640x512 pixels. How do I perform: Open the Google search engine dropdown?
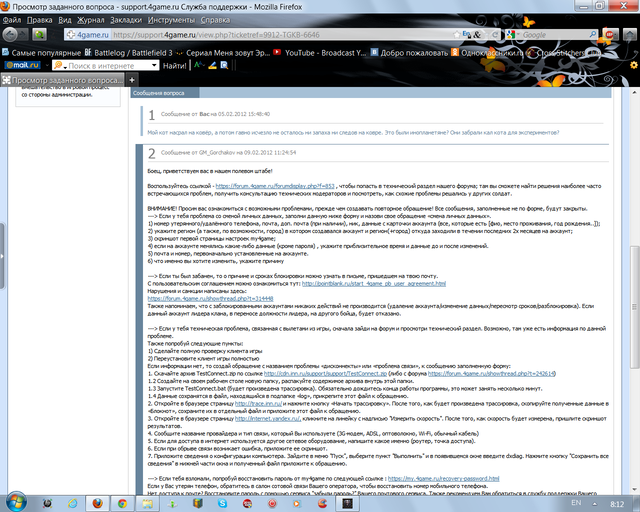pyautogui.click(x=512, y=35)
